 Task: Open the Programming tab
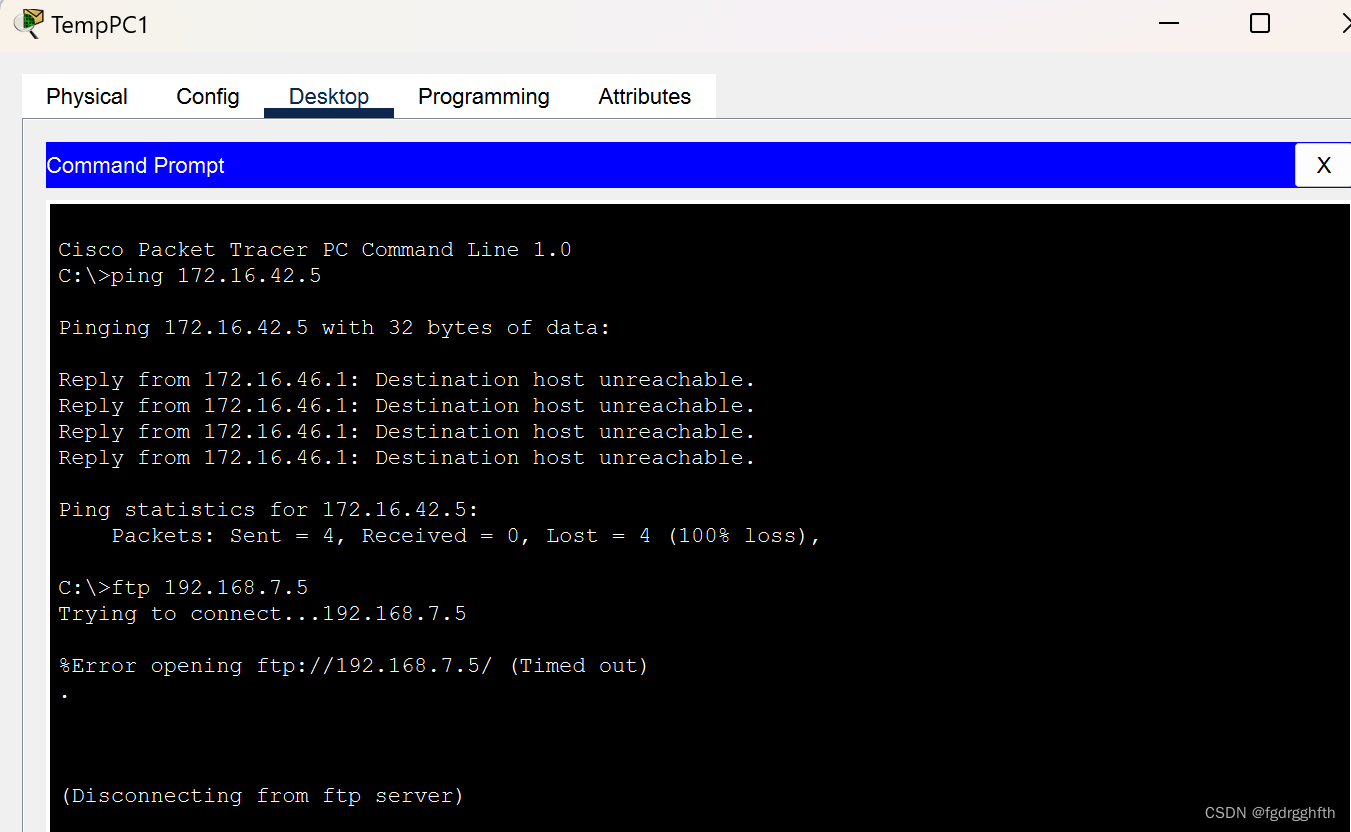click(x=484, y=97)
